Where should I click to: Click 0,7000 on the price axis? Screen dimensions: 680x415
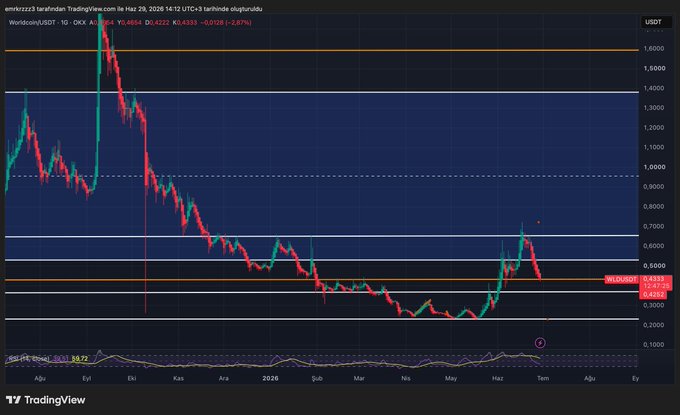pos(654,226)
